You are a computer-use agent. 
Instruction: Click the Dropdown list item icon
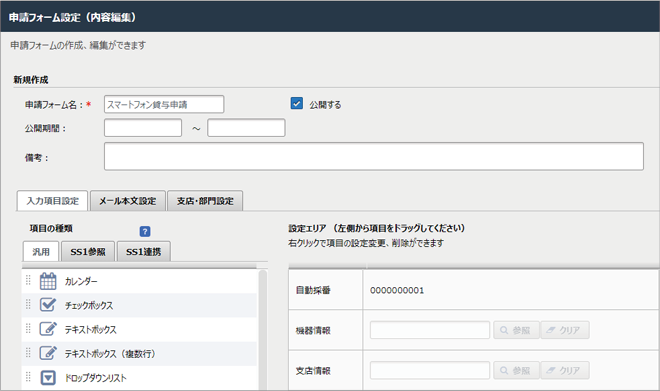click(x=48, y=378)
